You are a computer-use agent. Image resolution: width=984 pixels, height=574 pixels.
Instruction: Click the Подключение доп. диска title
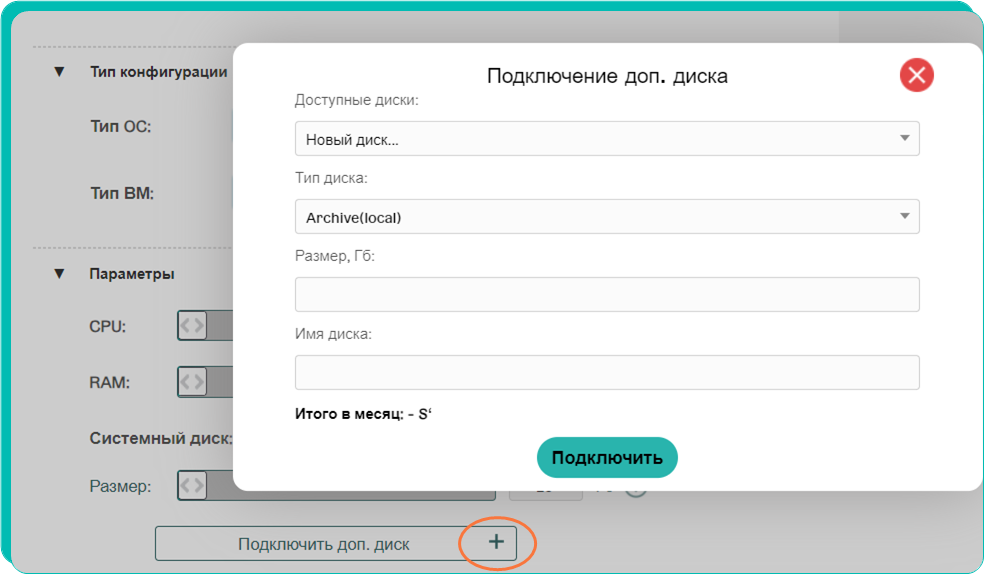607,76
